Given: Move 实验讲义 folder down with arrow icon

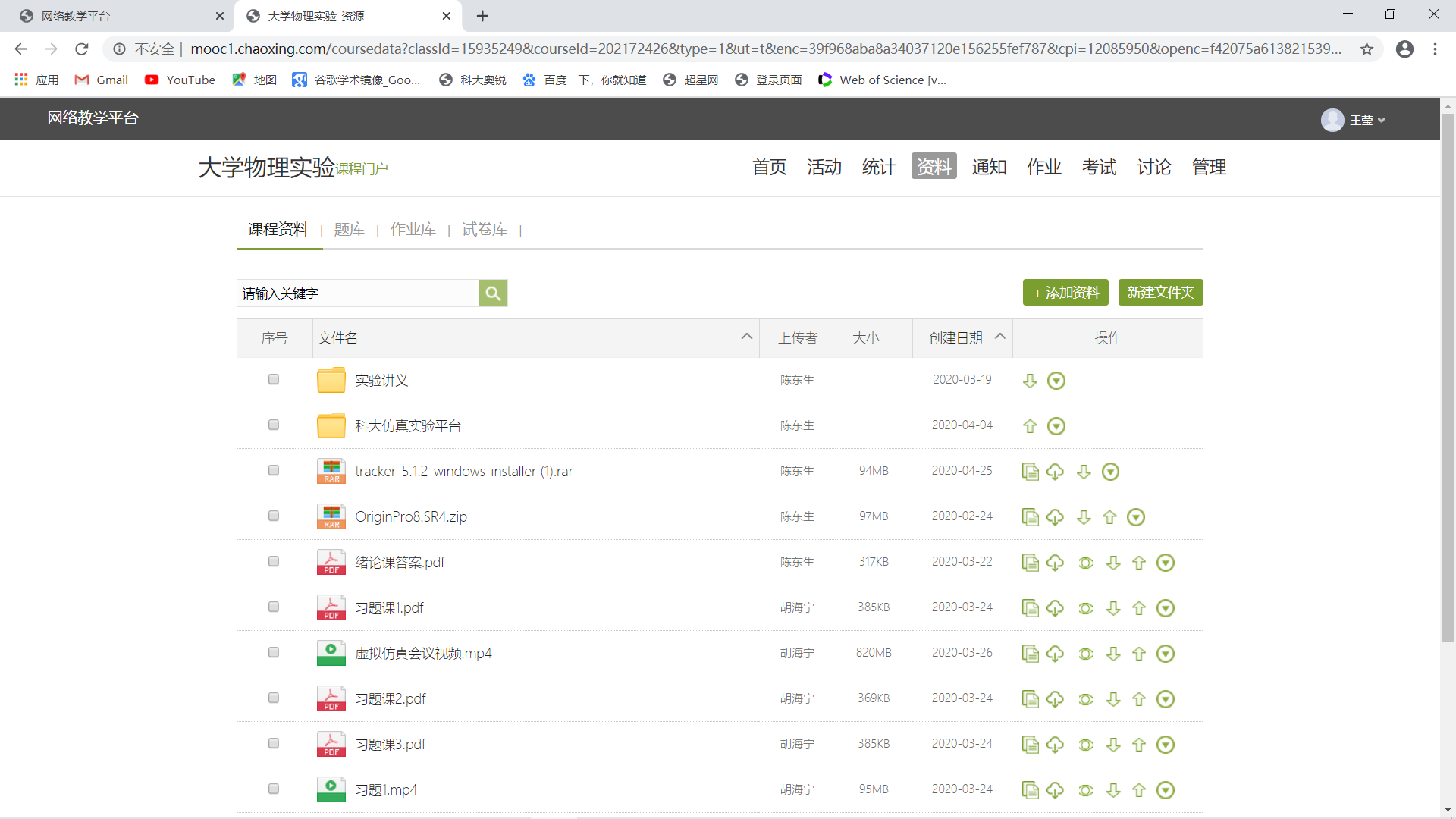Looking at the screenshot, I should pos(1030,381).
